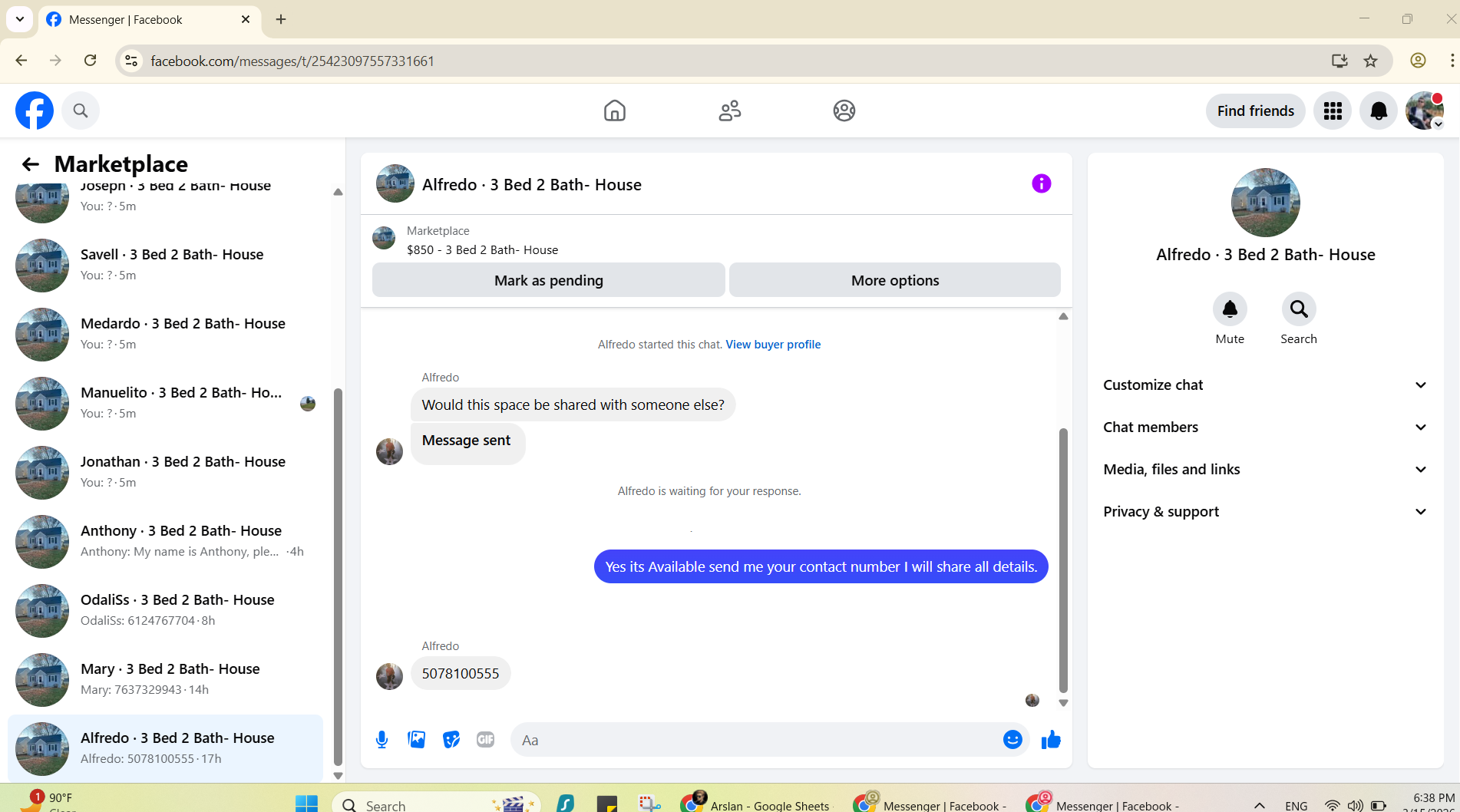The image size is (1460, 812).
Task: Click Alfredo's profile thumbnail in right panel
Action: [1265, 203]
